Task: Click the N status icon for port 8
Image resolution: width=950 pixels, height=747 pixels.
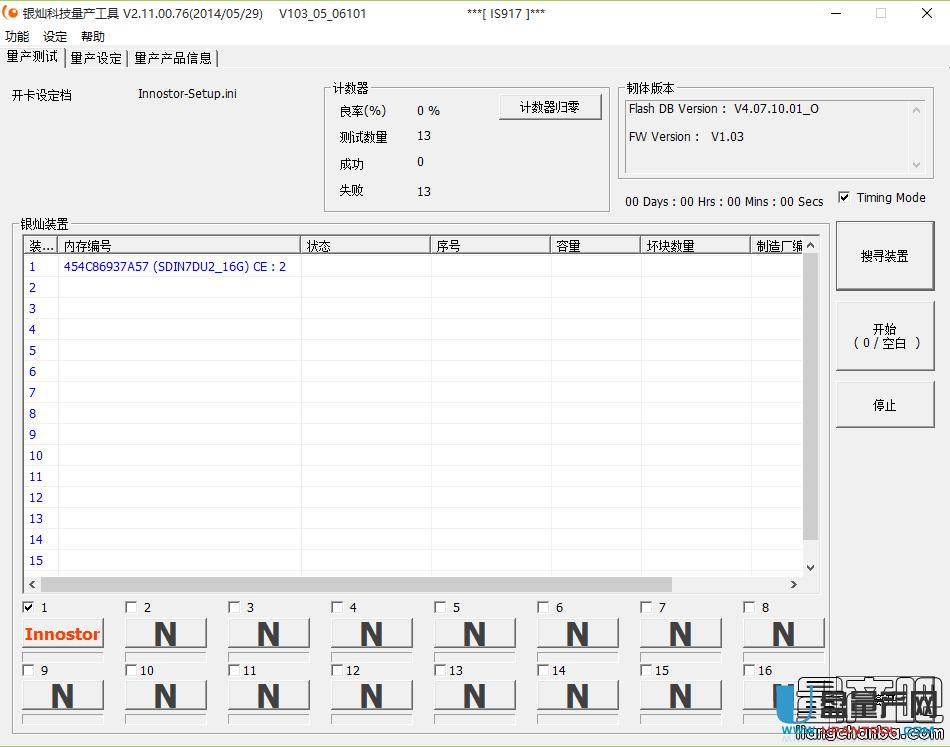Action: point(783,634)
